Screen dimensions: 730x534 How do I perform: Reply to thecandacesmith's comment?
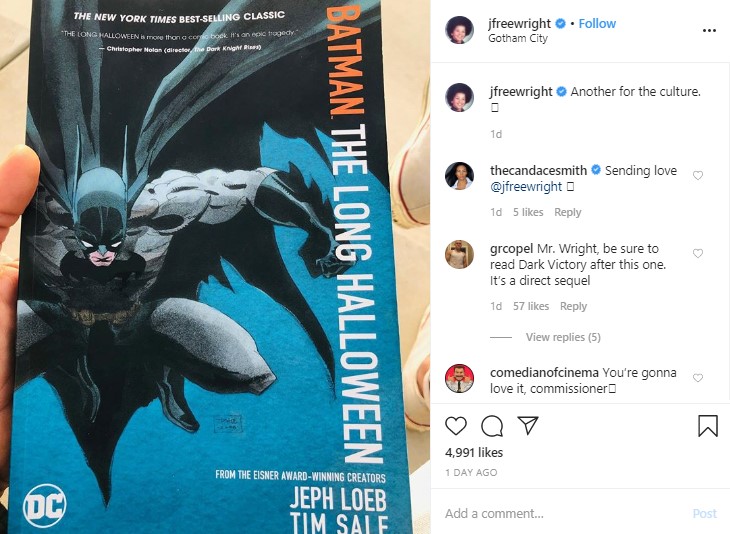(568, 212)
